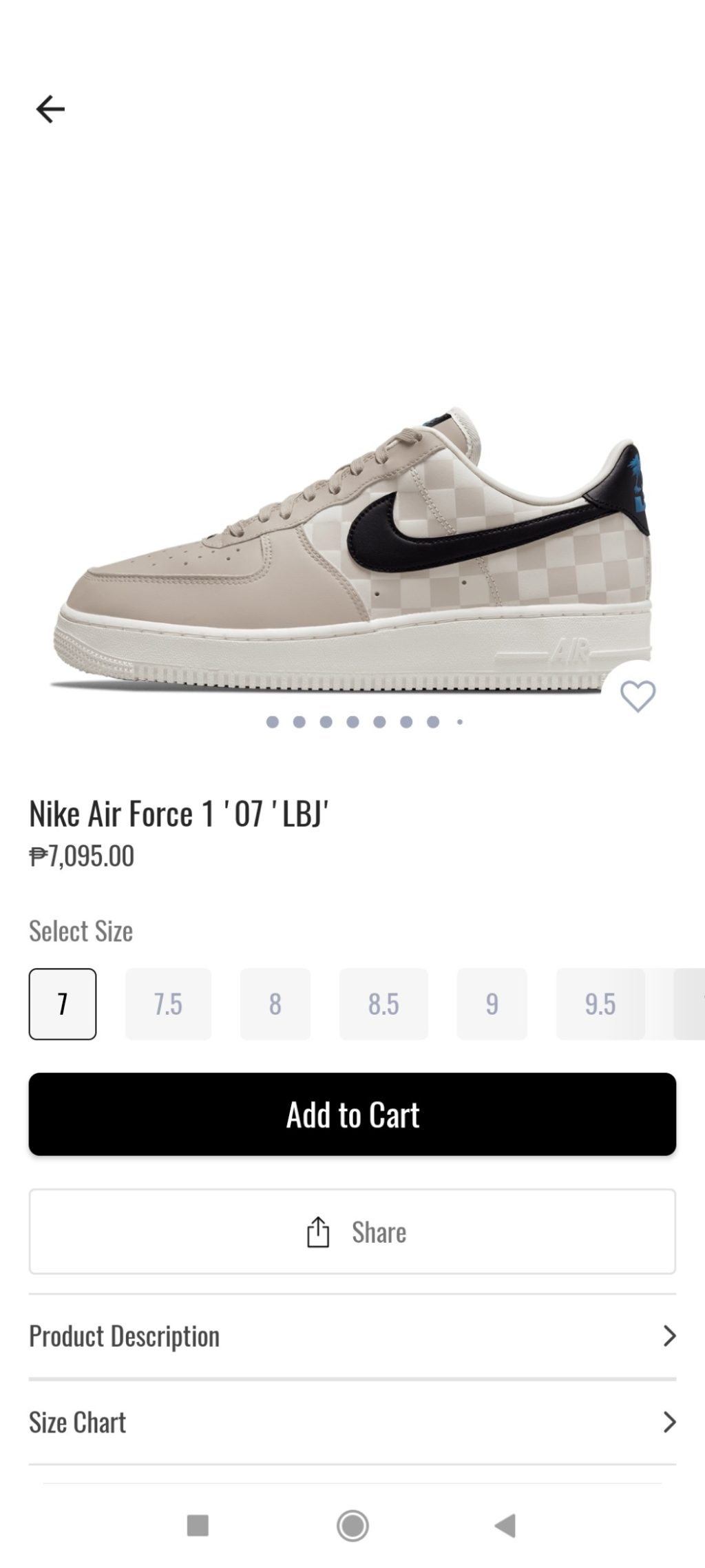Select shoe size 9
Image resolution: width=705 pixels, height=1568 pixels.
[492, 1004]
